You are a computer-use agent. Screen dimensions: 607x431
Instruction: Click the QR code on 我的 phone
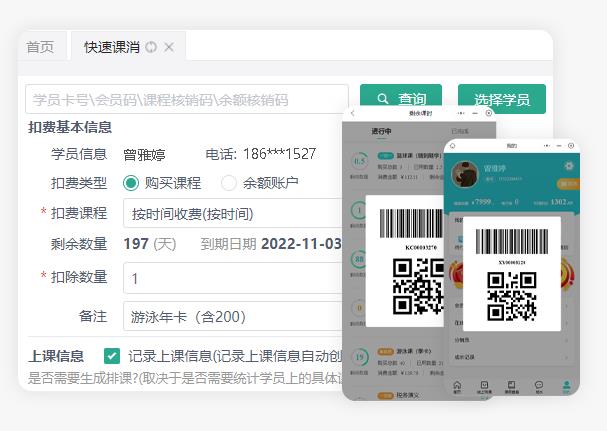click(x=512, y=296)
